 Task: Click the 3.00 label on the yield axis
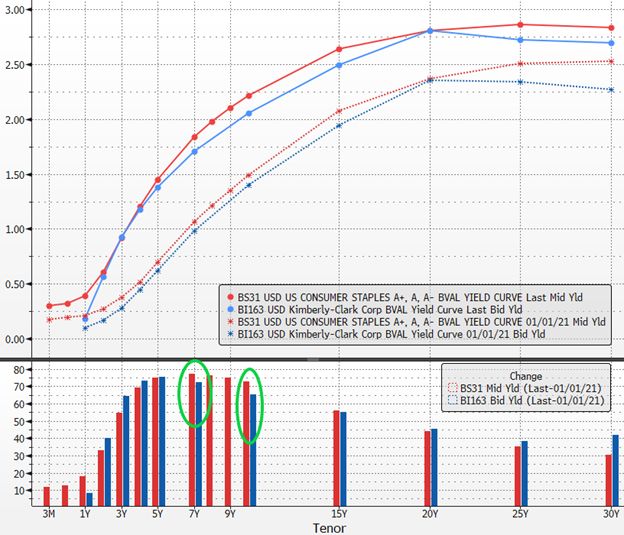(x=16, y=10)
